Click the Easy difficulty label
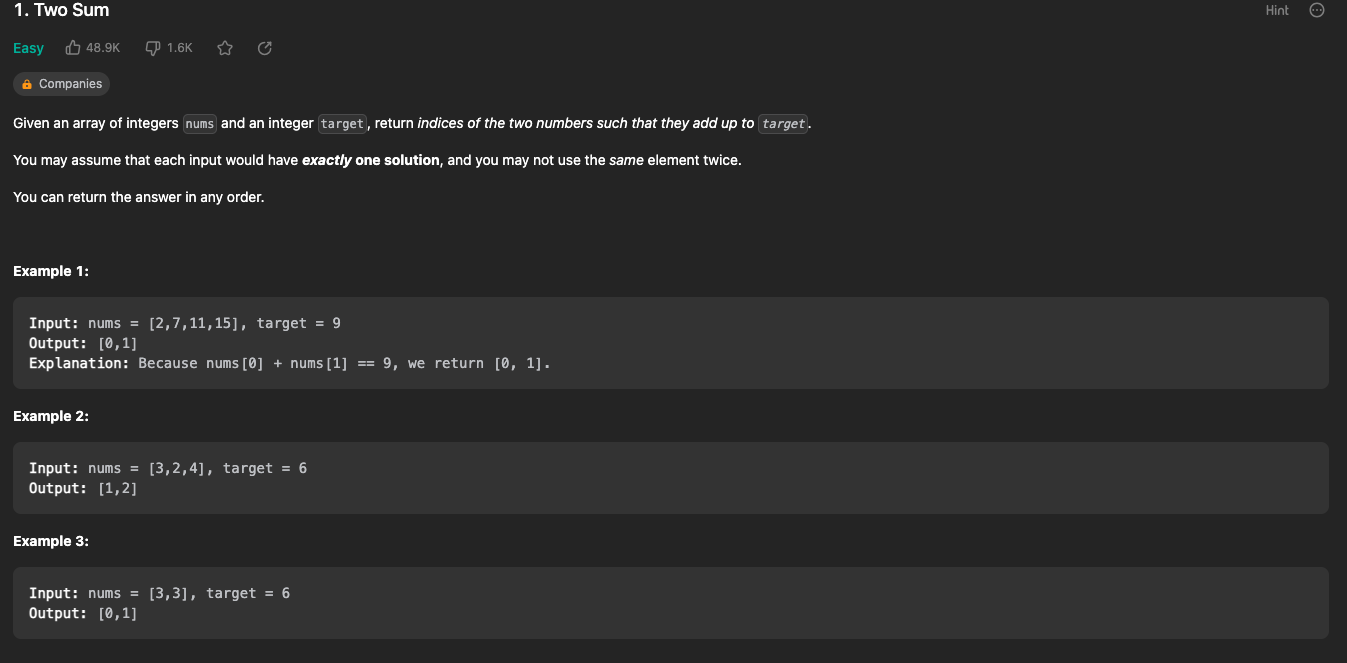The image size is (1347, 663). coord(28,48)
